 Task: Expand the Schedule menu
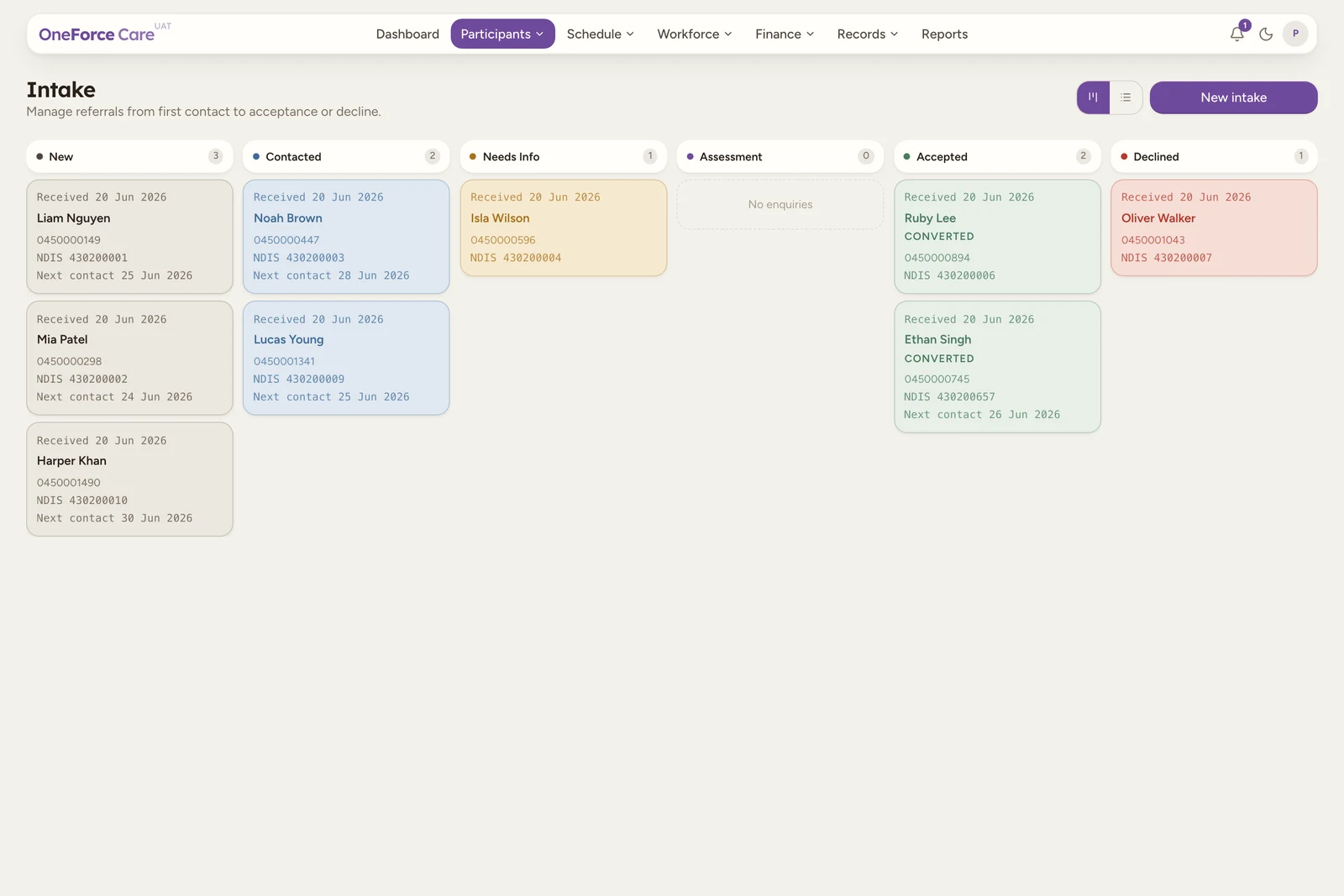pos(600,34)
